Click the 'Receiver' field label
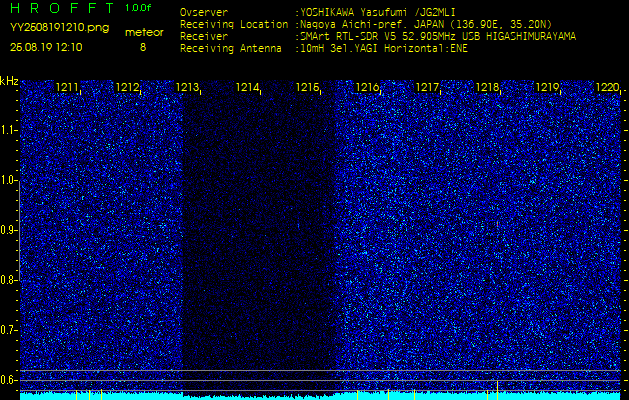The height and width of the screenshot is (400, 629). point(204,37)
